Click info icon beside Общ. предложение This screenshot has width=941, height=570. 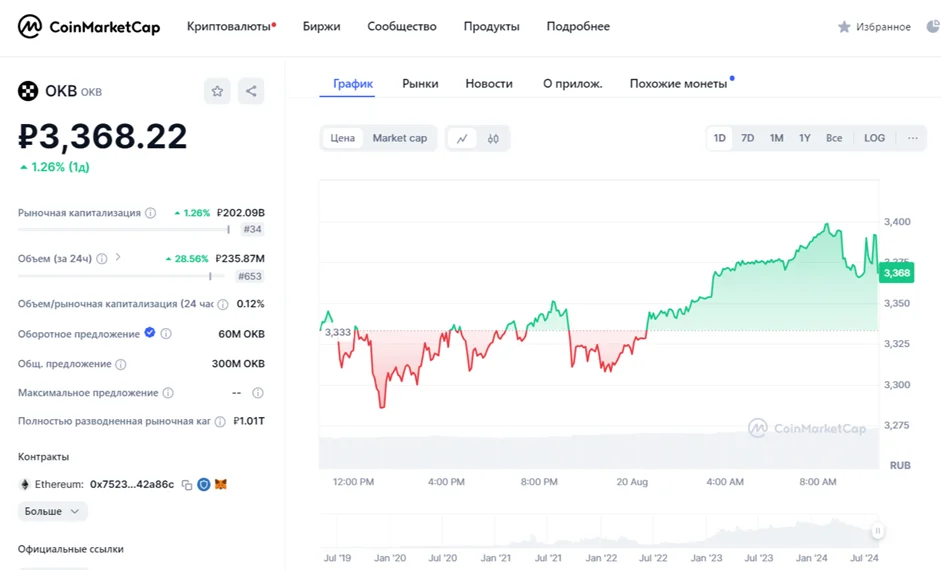[x=121, y=364]
